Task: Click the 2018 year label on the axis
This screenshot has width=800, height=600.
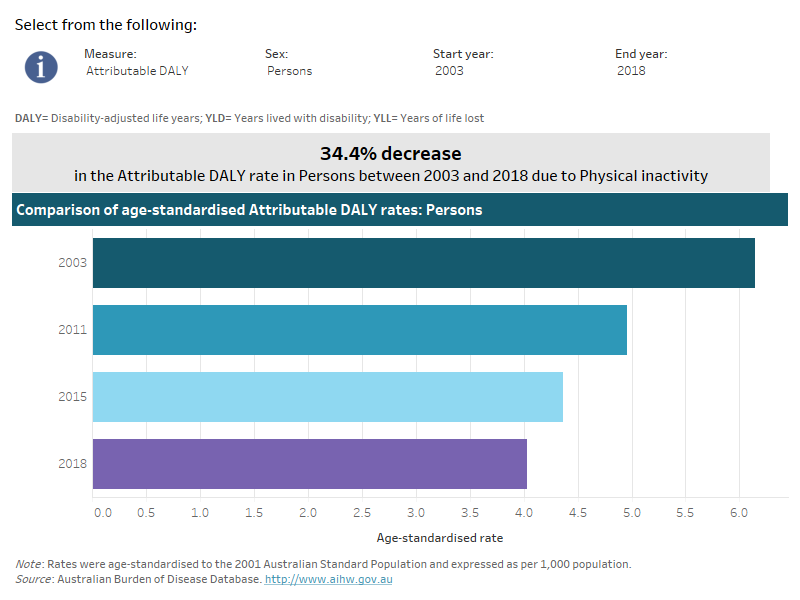Action: (x=71, y=463)
